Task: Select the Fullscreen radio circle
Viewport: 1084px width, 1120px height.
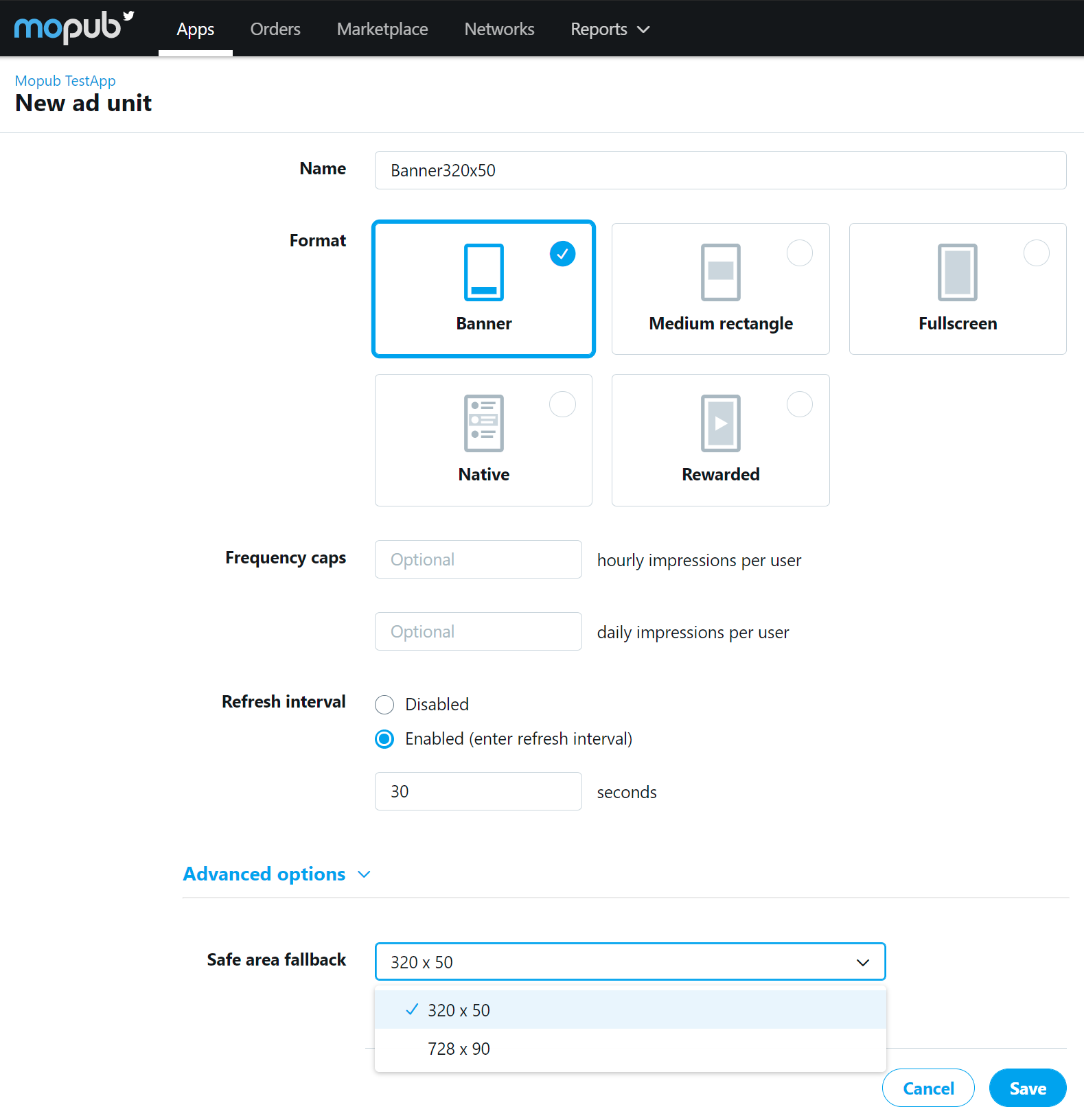Action: click(1037, 253)
